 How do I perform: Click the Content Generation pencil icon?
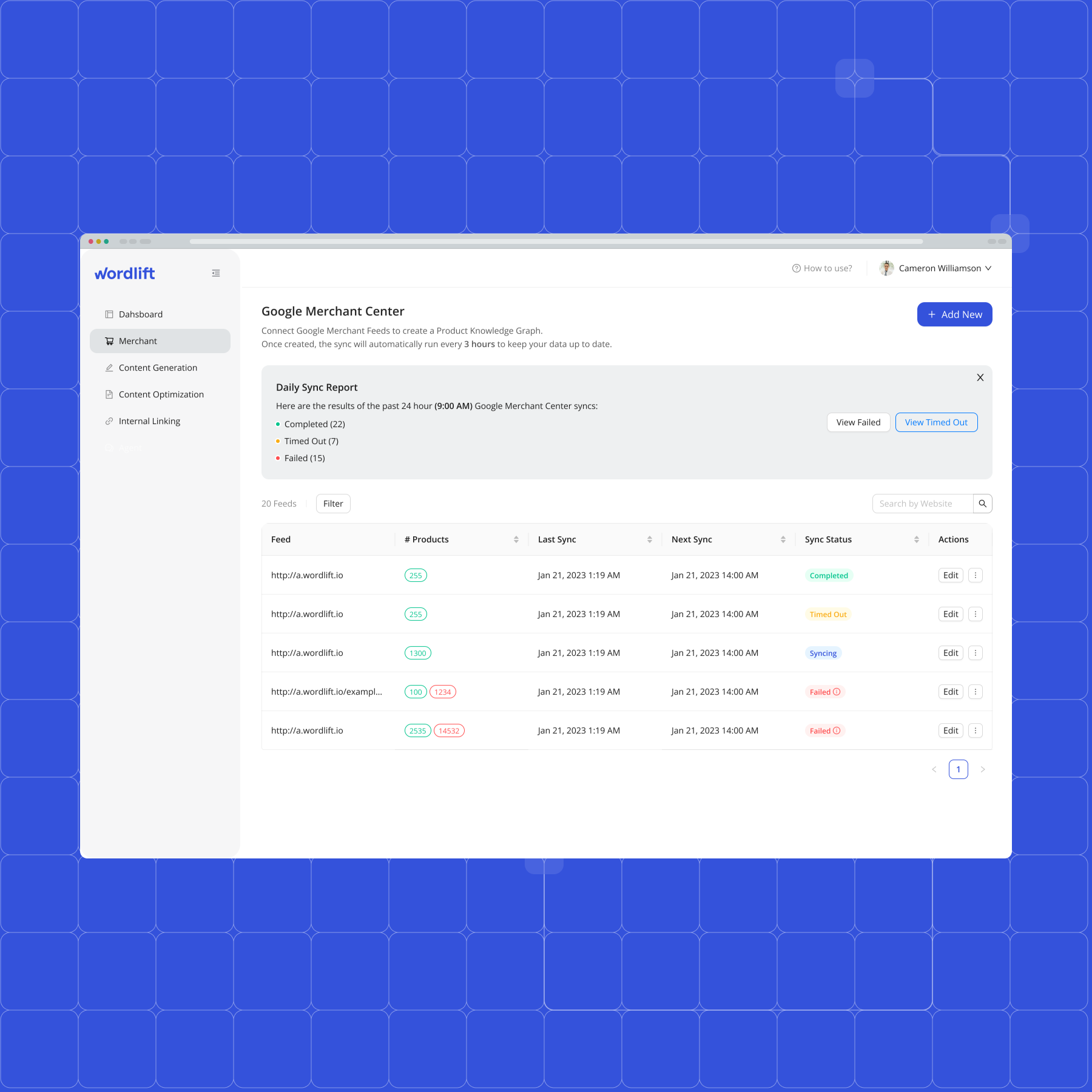click(109, 368)
